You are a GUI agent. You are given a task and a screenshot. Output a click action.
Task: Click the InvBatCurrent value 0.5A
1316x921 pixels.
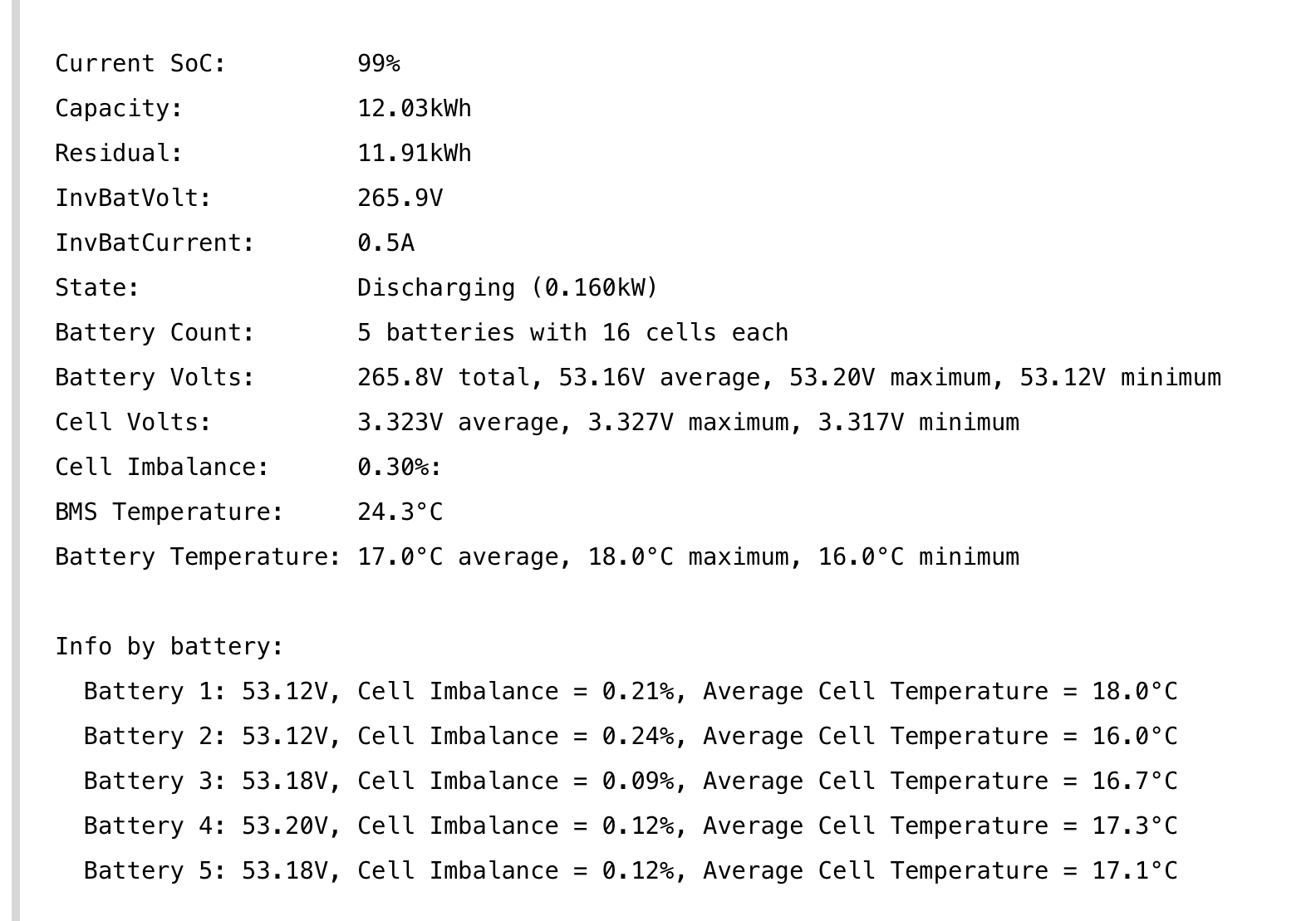click(x=385, y=243)
